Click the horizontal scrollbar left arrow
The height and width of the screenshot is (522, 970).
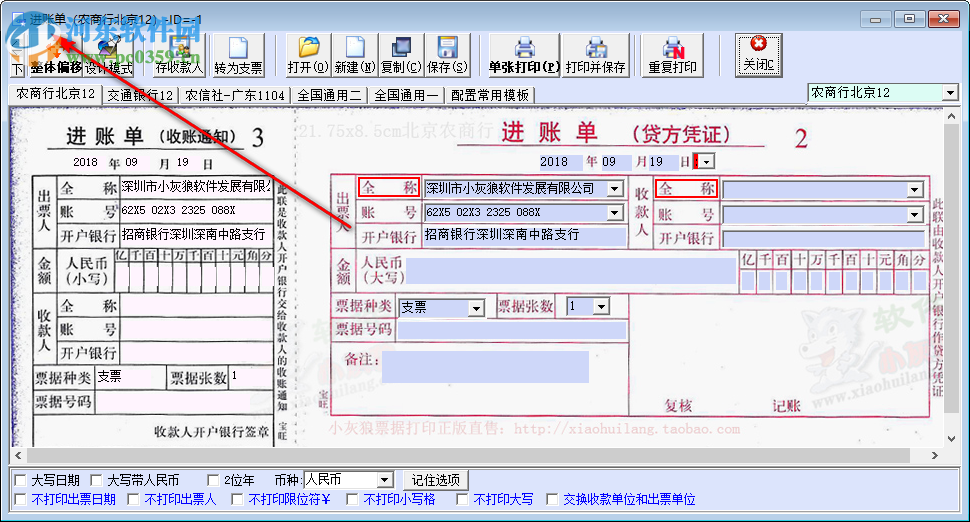click(x=18, y=456)
